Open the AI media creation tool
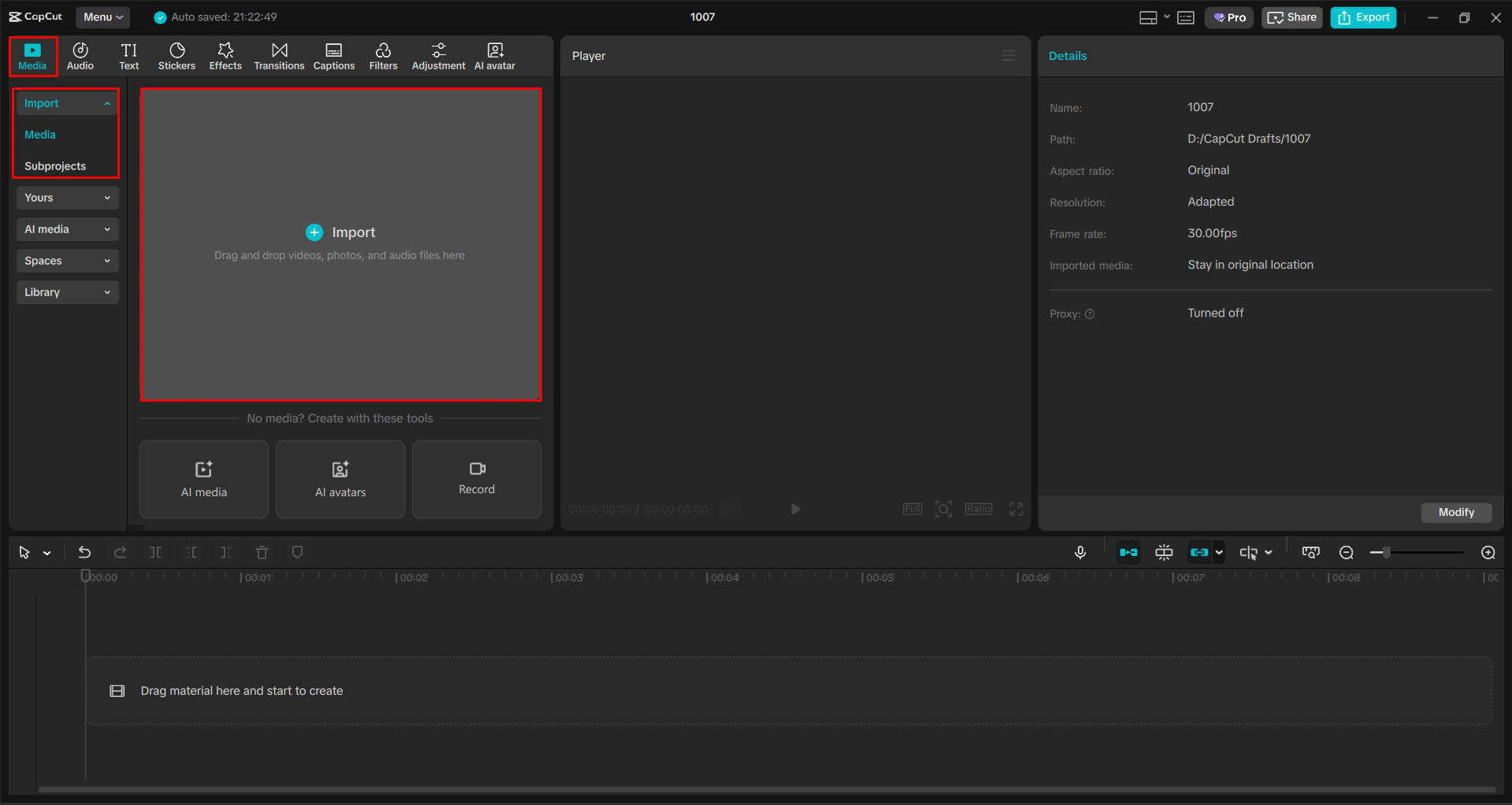The image size is (1512, 805). click(x=204, y=479)
